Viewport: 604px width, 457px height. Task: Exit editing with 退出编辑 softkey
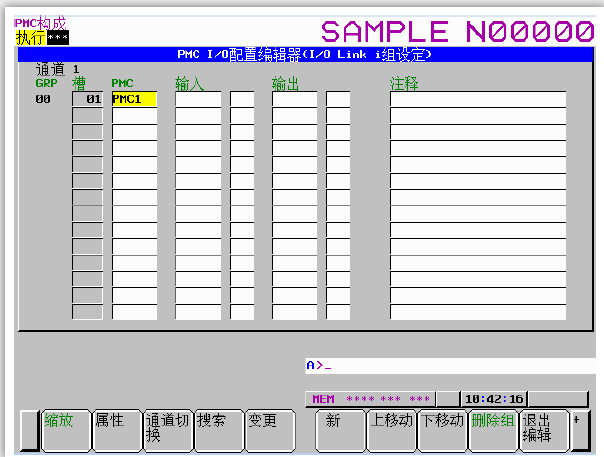click(x=544, y=427)
